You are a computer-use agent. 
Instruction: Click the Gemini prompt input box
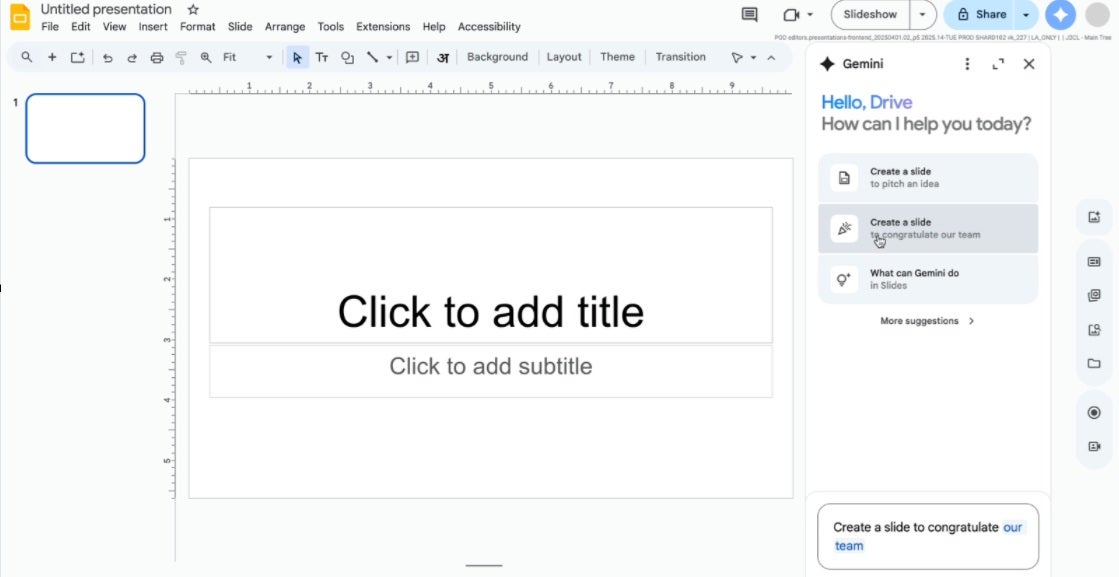[927, 536]
